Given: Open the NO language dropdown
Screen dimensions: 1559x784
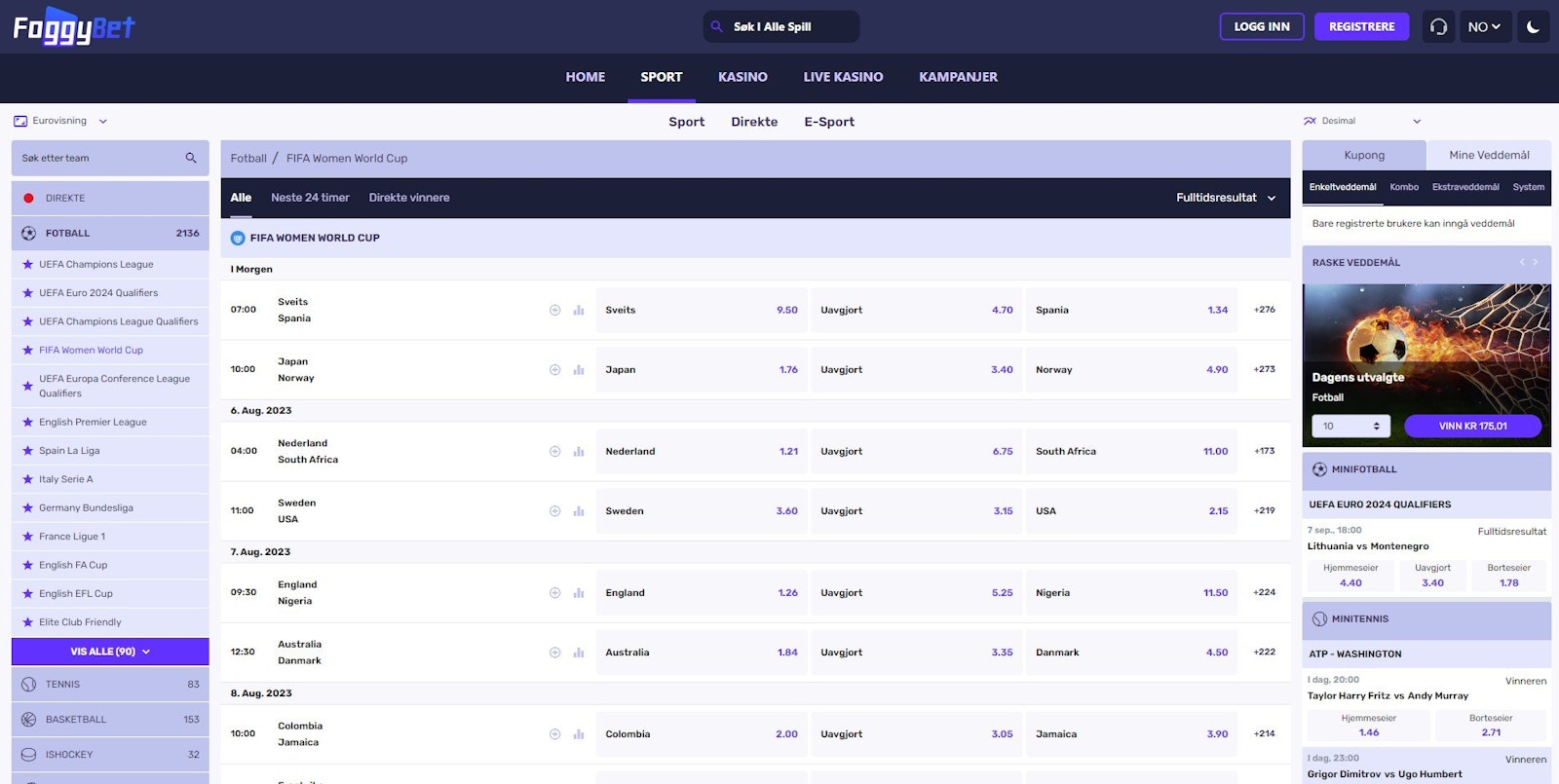Looking at the screenshot, I should [x=1485, y=26].
